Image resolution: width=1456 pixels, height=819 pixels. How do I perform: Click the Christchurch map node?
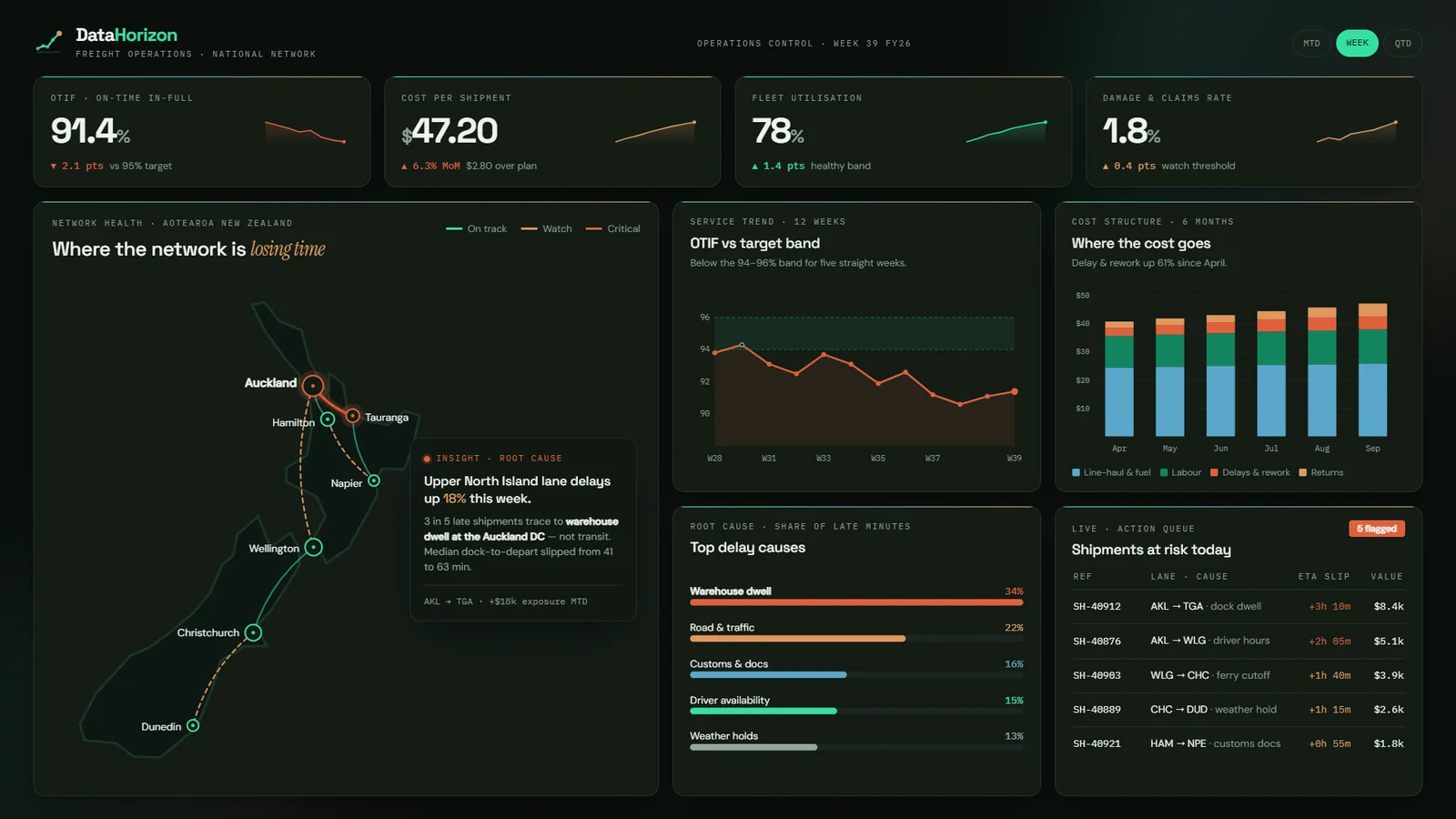click(254, 632)
